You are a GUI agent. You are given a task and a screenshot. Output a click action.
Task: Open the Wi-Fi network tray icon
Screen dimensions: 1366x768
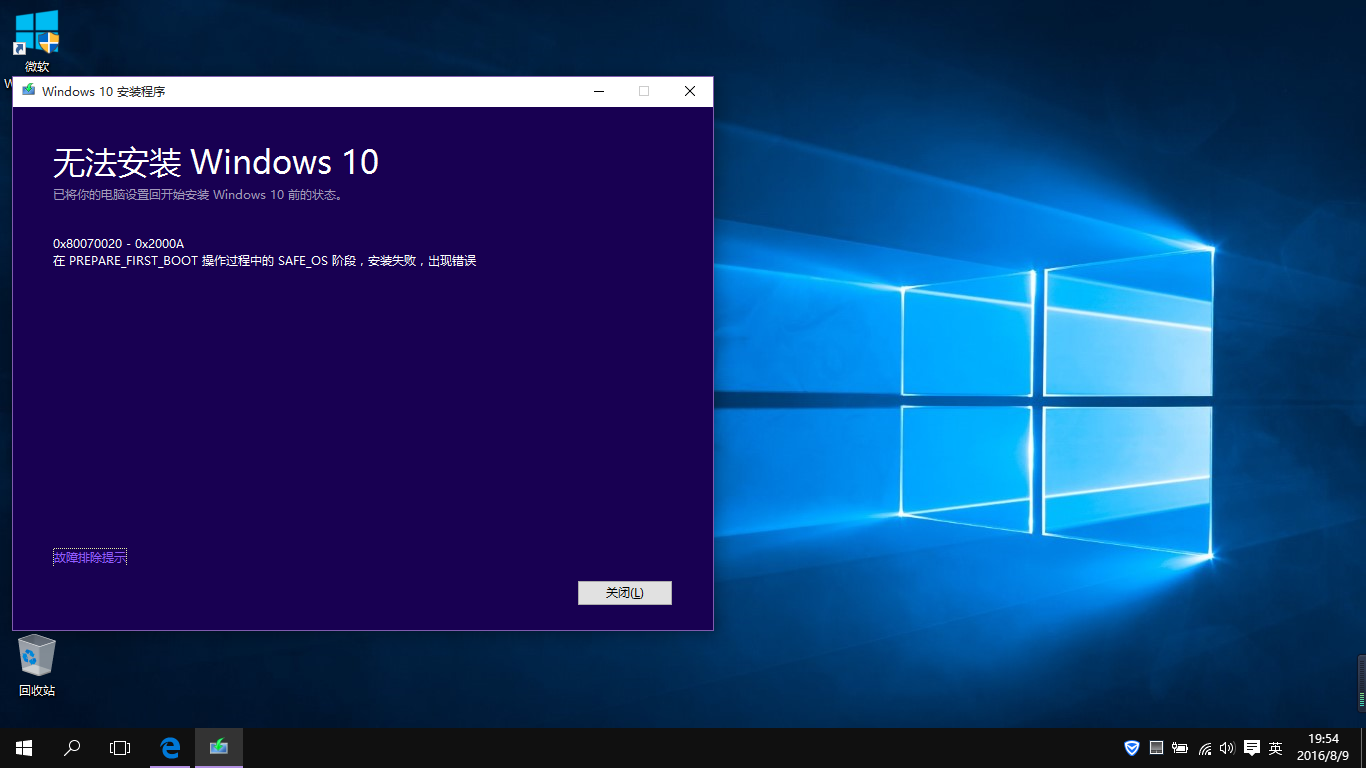pyautogui.click(x=1205, y=748)
